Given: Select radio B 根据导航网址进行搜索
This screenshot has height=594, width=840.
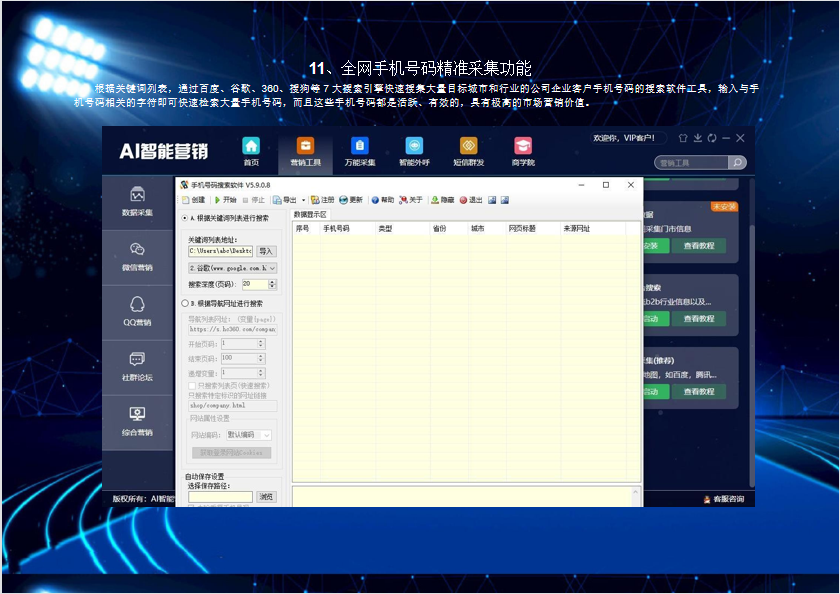Looking at the screenshot, I should click(185, 303).
